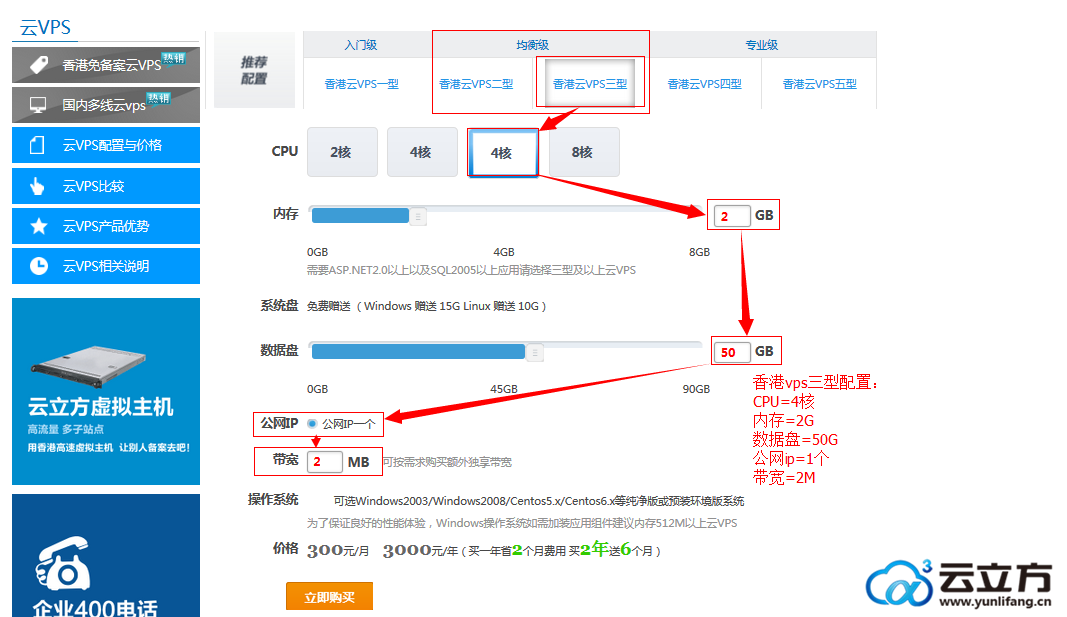Image resolution: width=1067 pixels, height=617 pixels.
Task: Click the 0GB mark under the 数据盘 slider
Action: tap(318, 389)
